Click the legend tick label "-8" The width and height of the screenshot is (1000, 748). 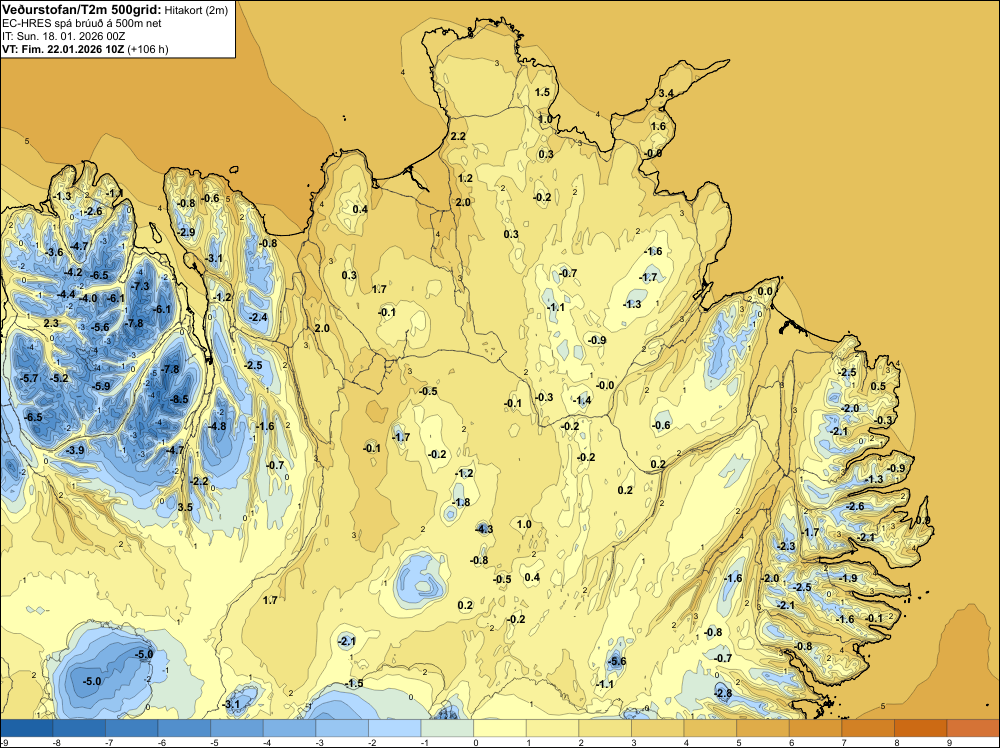(56, 742)
